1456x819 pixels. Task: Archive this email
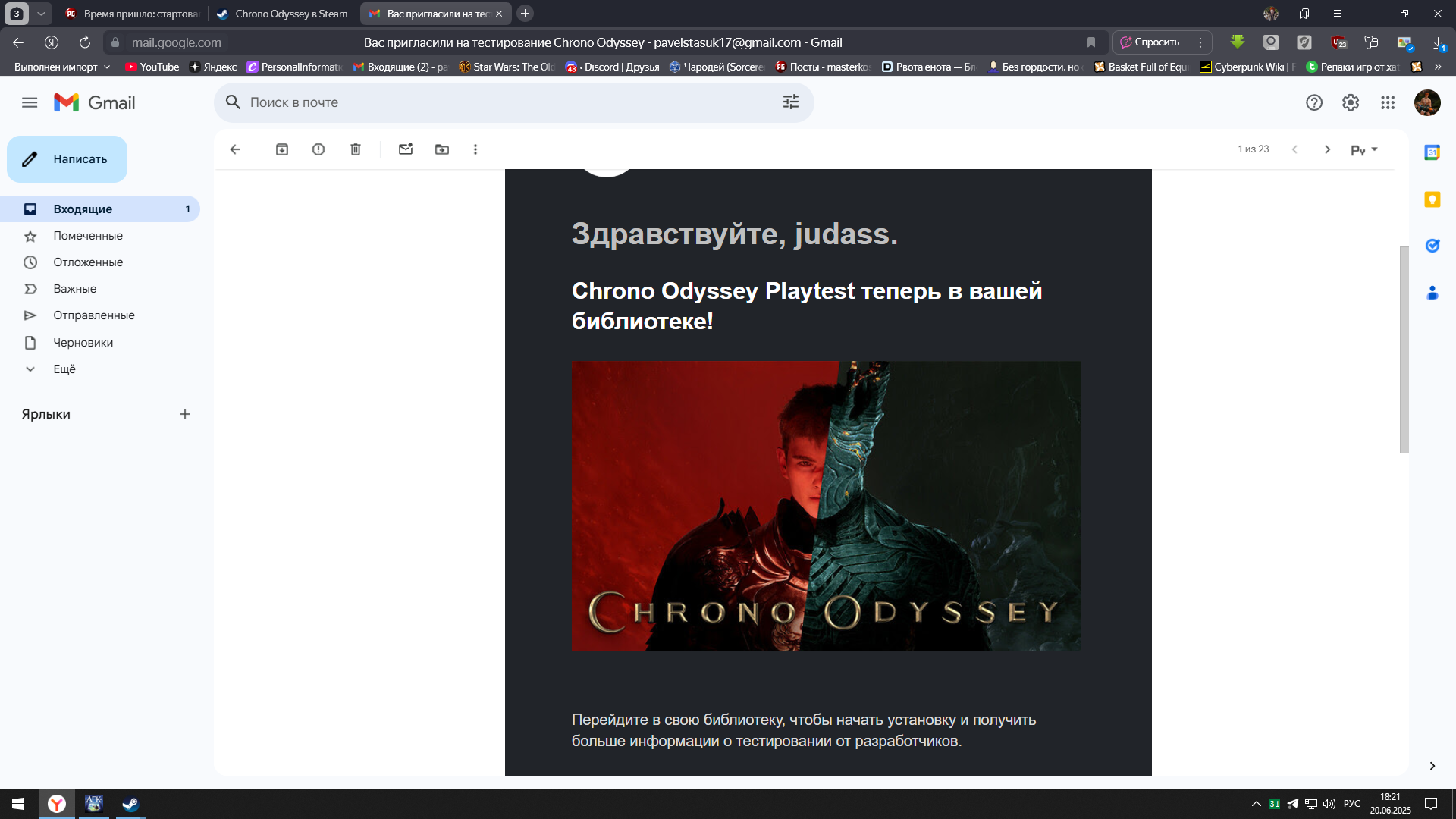point(282,149)
